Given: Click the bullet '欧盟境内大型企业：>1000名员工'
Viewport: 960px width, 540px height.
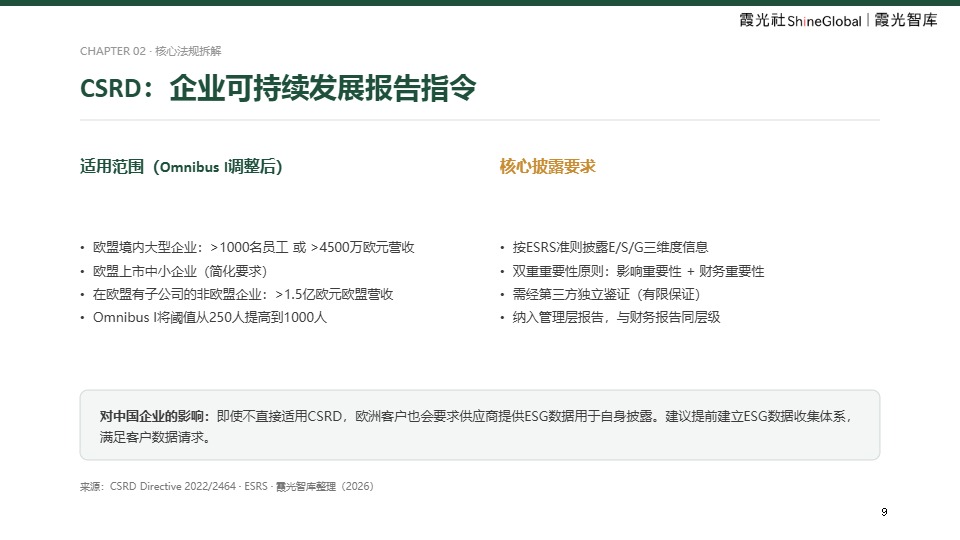Looking at the screenshot, I should [x=253, y=247].
